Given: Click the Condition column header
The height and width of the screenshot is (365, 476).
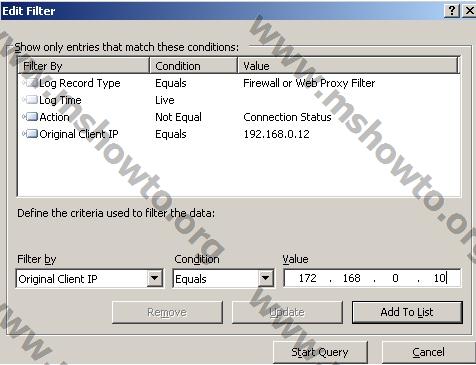Looking at the screenshot, I should (x=193, y=66).
